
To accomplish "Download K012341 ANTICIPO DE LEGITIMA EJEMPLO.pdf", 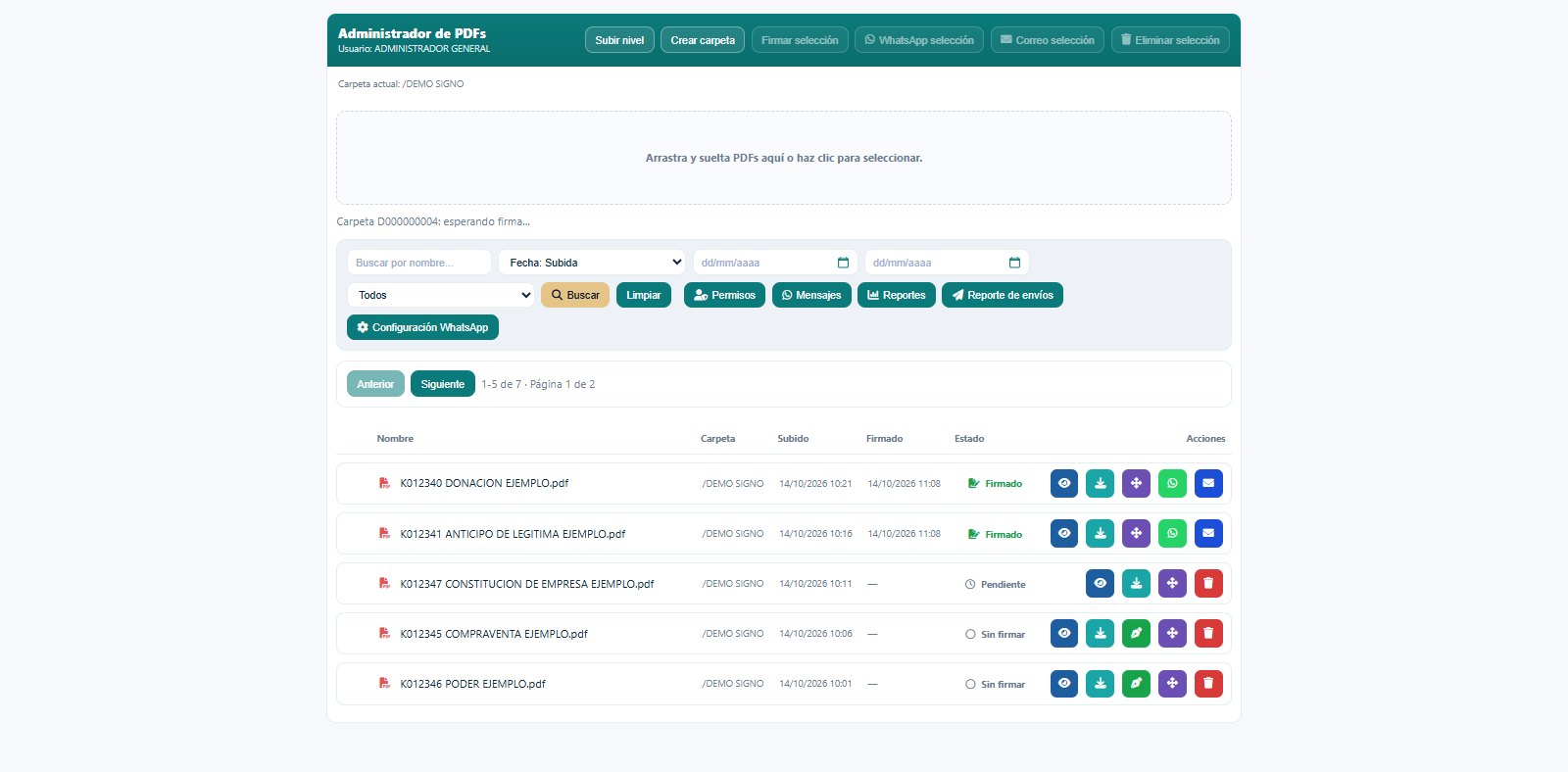I will [x=1101, y=533].
